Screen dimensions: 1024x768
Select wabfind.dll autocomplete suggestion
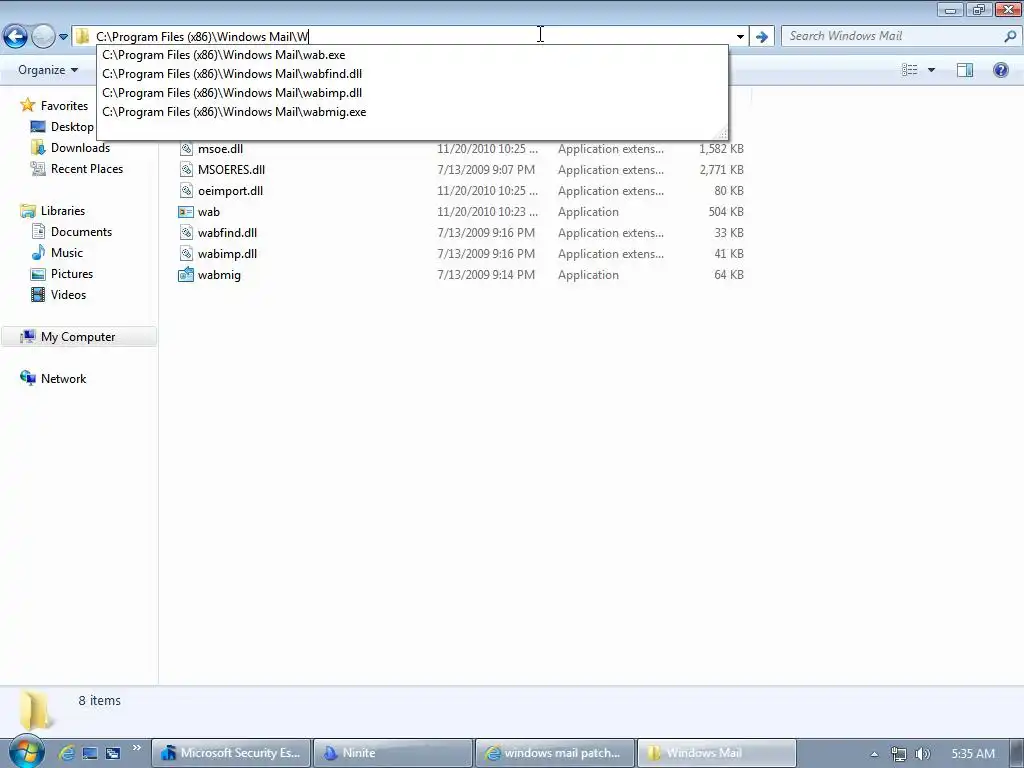click(413, 74)
